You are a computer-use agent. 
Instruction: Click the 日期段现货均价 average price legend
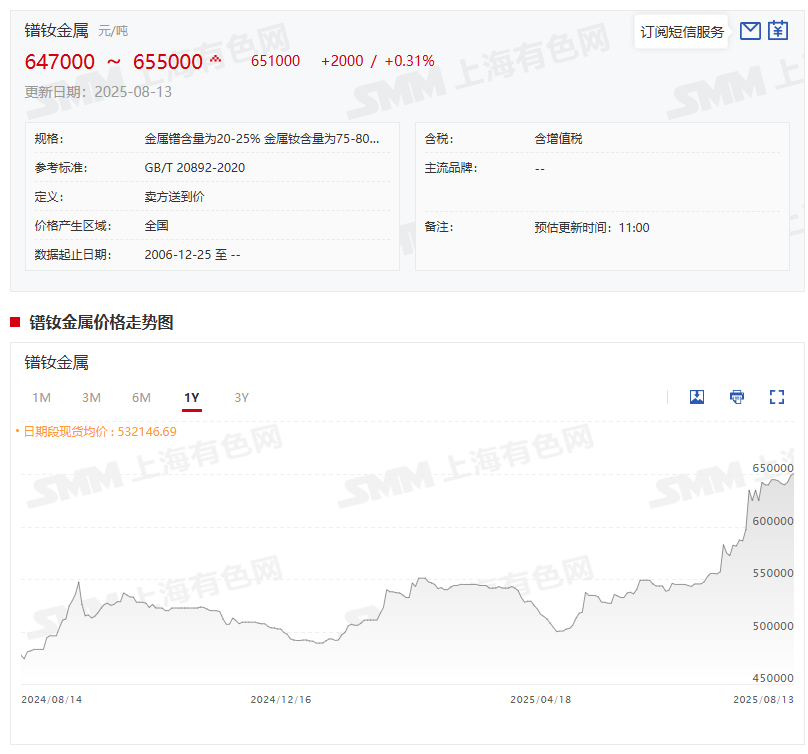tap(98, 432)
